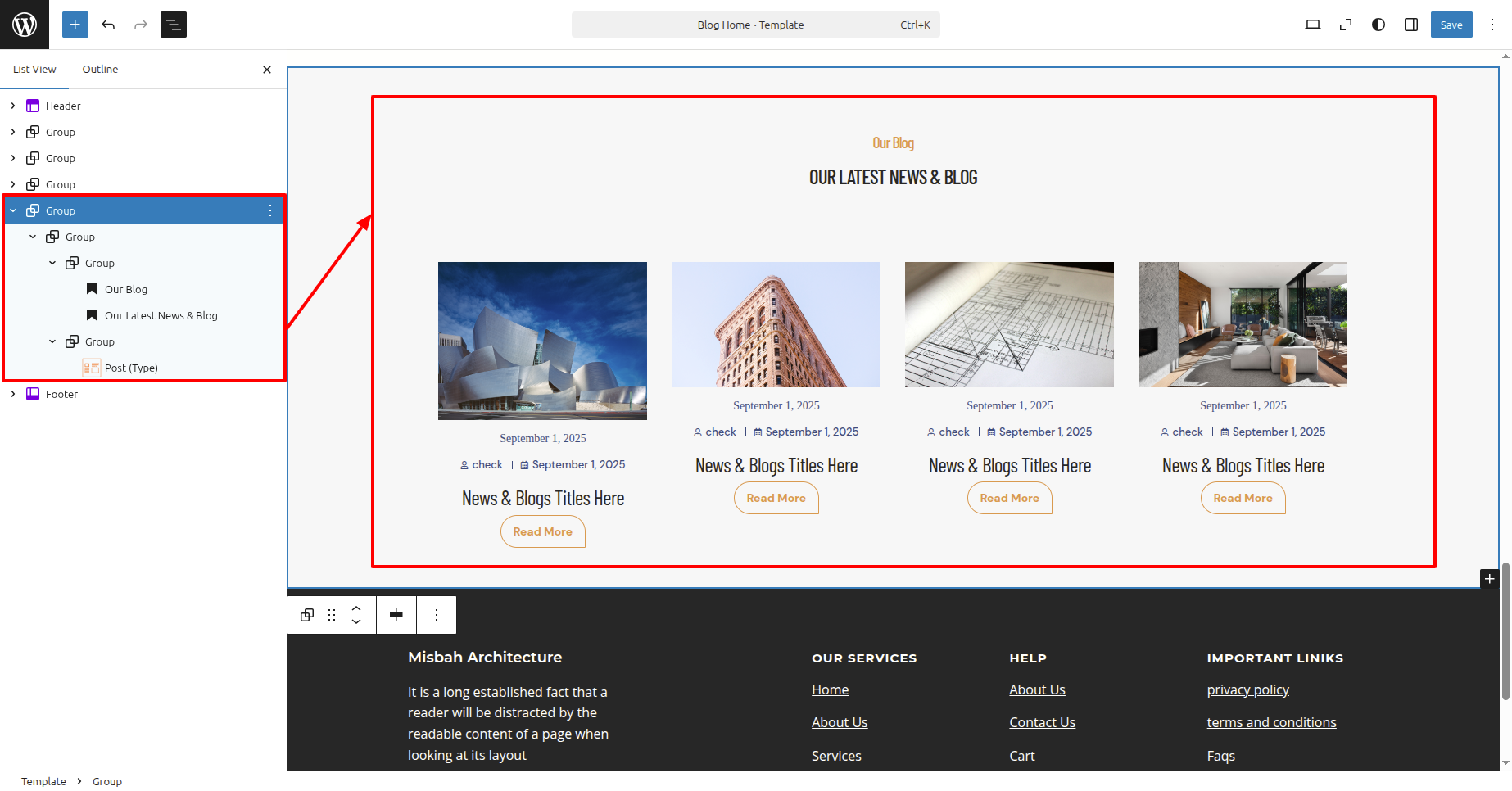The height and width of the screenshot is (791, 1512).
Task: Click the silver concert hall post thumbnail
Action: pyautogui.click(x=542, y=341)
